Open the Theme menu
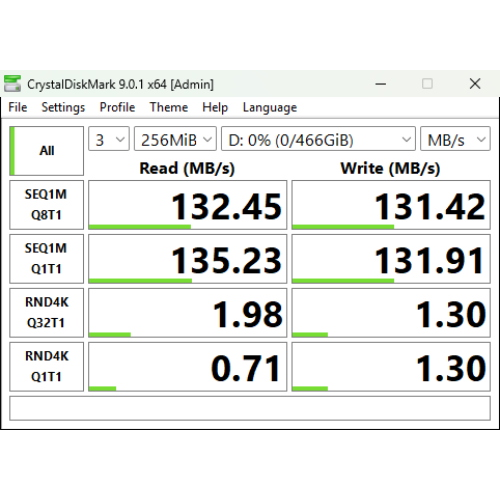Screen dimensions: 500x500 (x=169, y=107)
